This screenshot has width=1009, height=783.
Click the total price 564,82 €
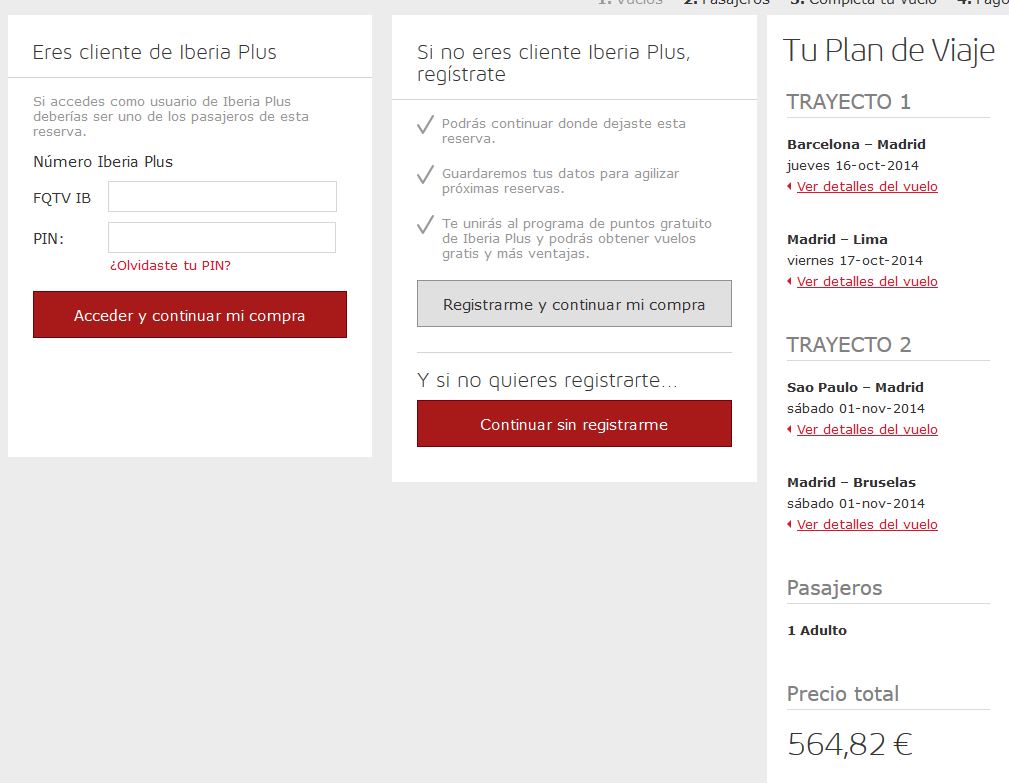click(x=849, y=744)
